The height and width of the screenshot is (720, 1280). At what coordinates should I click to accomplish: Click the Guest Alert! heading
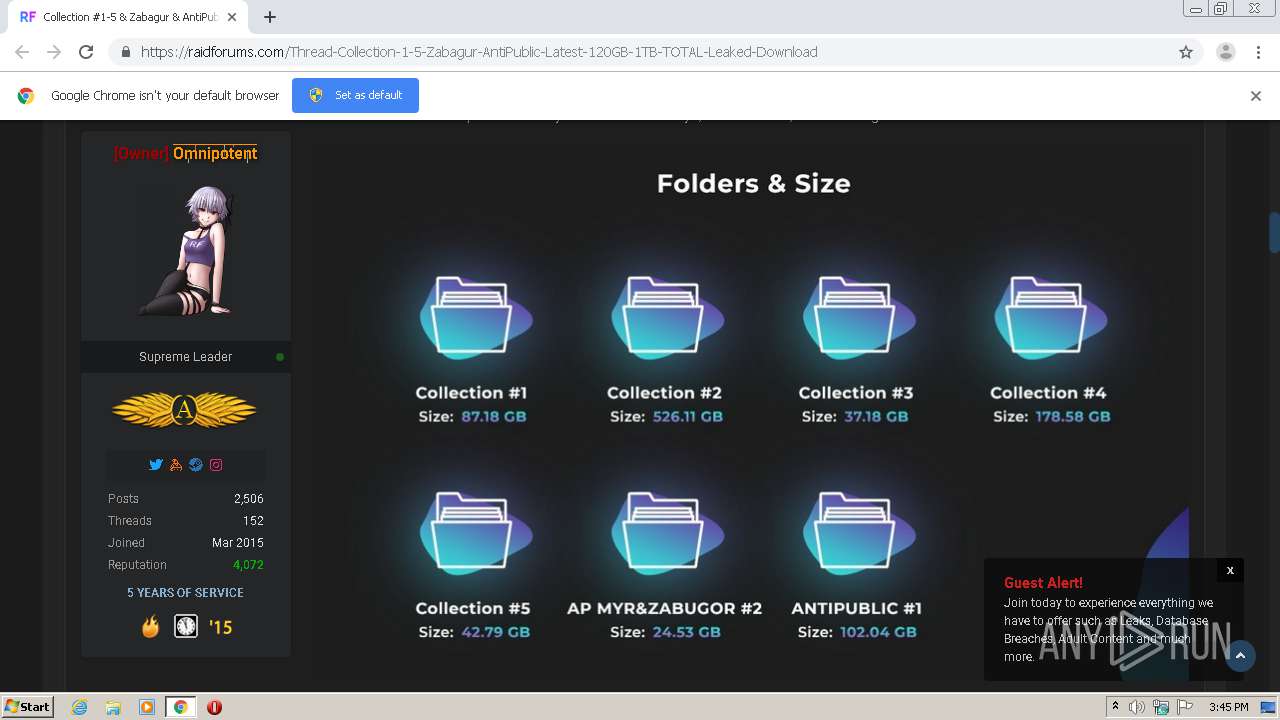1043,583
